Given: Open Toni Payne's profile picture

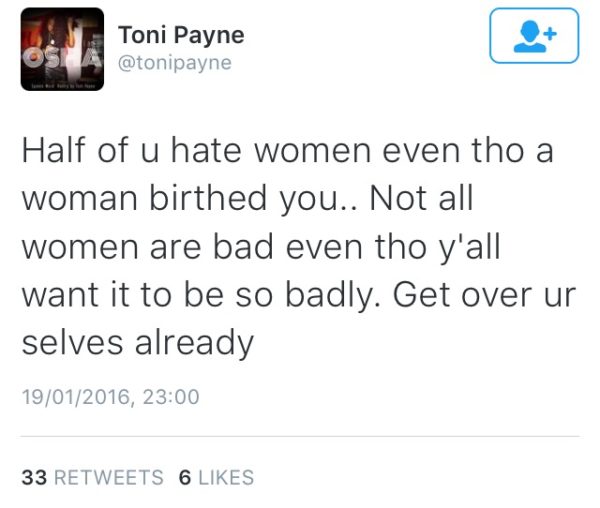Looking at the screenshot, I should (62, 49).
